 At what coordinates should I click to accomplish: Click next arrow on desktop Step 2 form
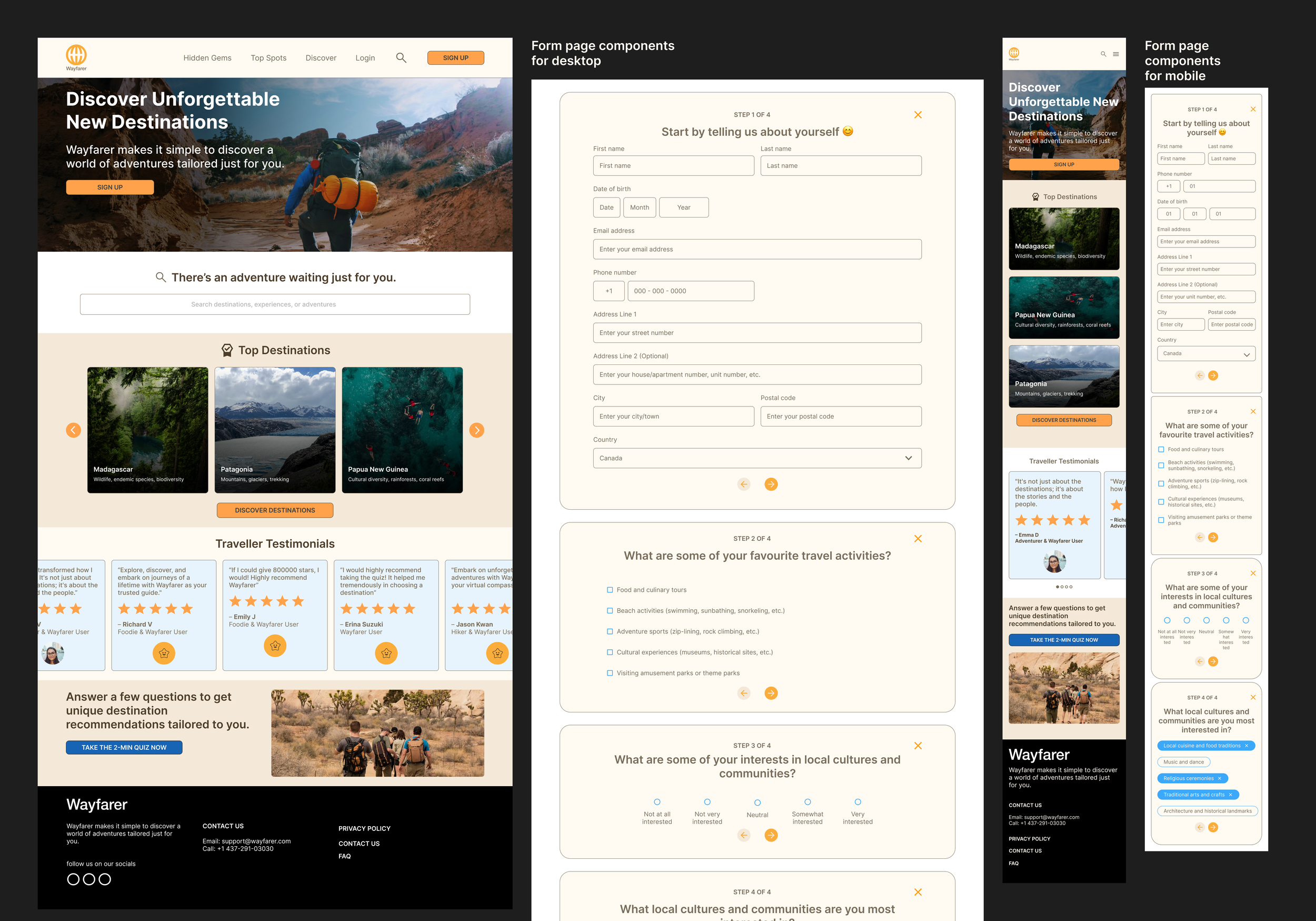pyautogui.click(x=771, y=693)
